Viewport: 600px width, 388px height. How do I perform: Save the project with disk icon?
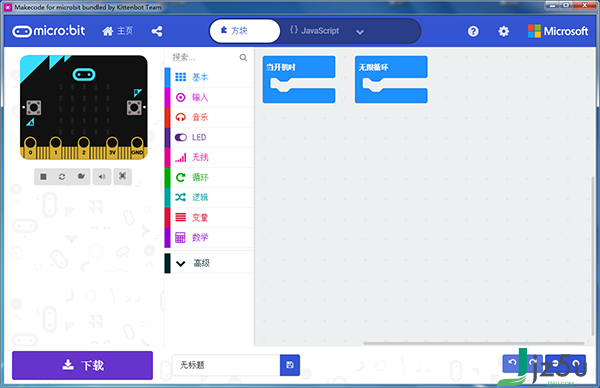click(x=290, y=365)
